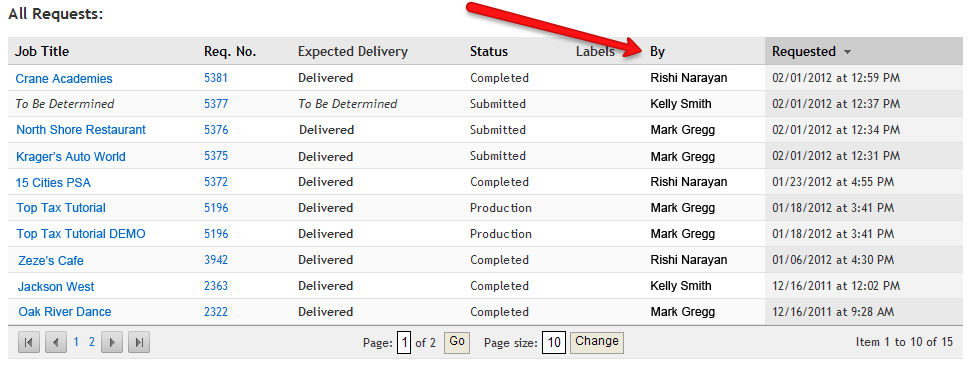Sort by Expected Delivery header
This screenshot has height=366, width=971.
coord(353,51)
